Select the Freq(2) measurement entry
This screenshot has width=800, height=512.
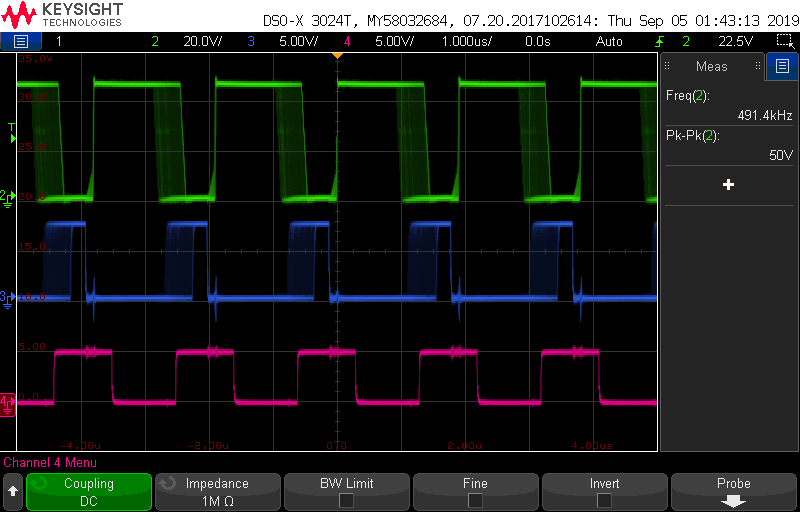[x=688, y=96]
